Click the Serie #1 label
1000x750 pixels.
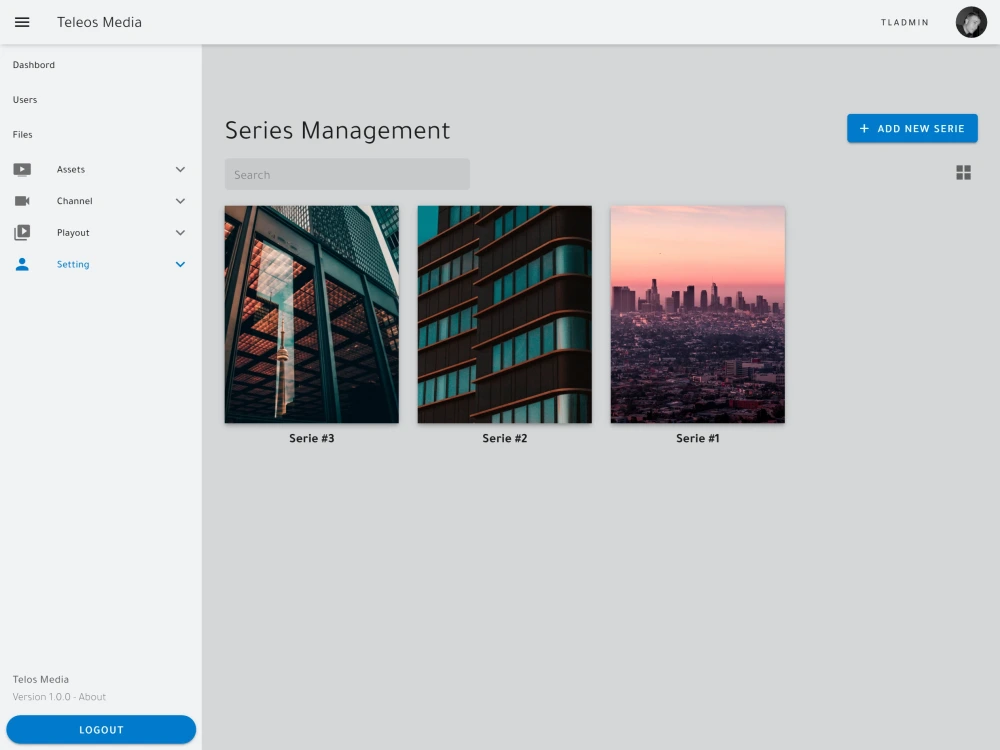click(698, 438)
